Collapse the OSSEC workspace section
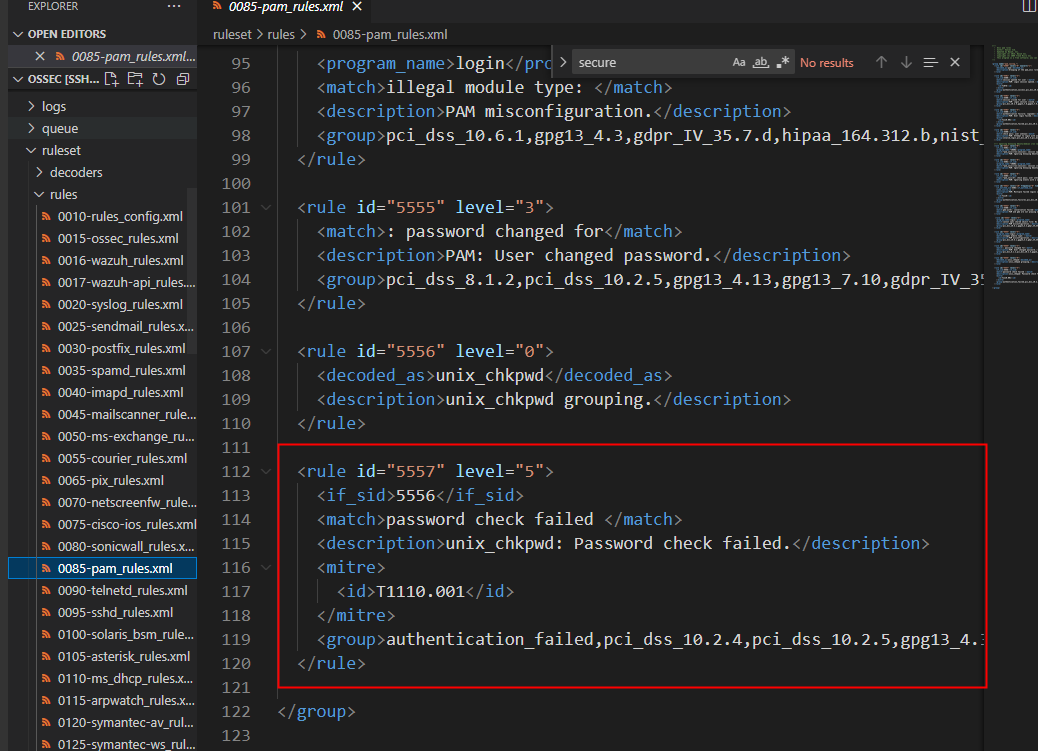1038x751 pixels. pos(18,79)
